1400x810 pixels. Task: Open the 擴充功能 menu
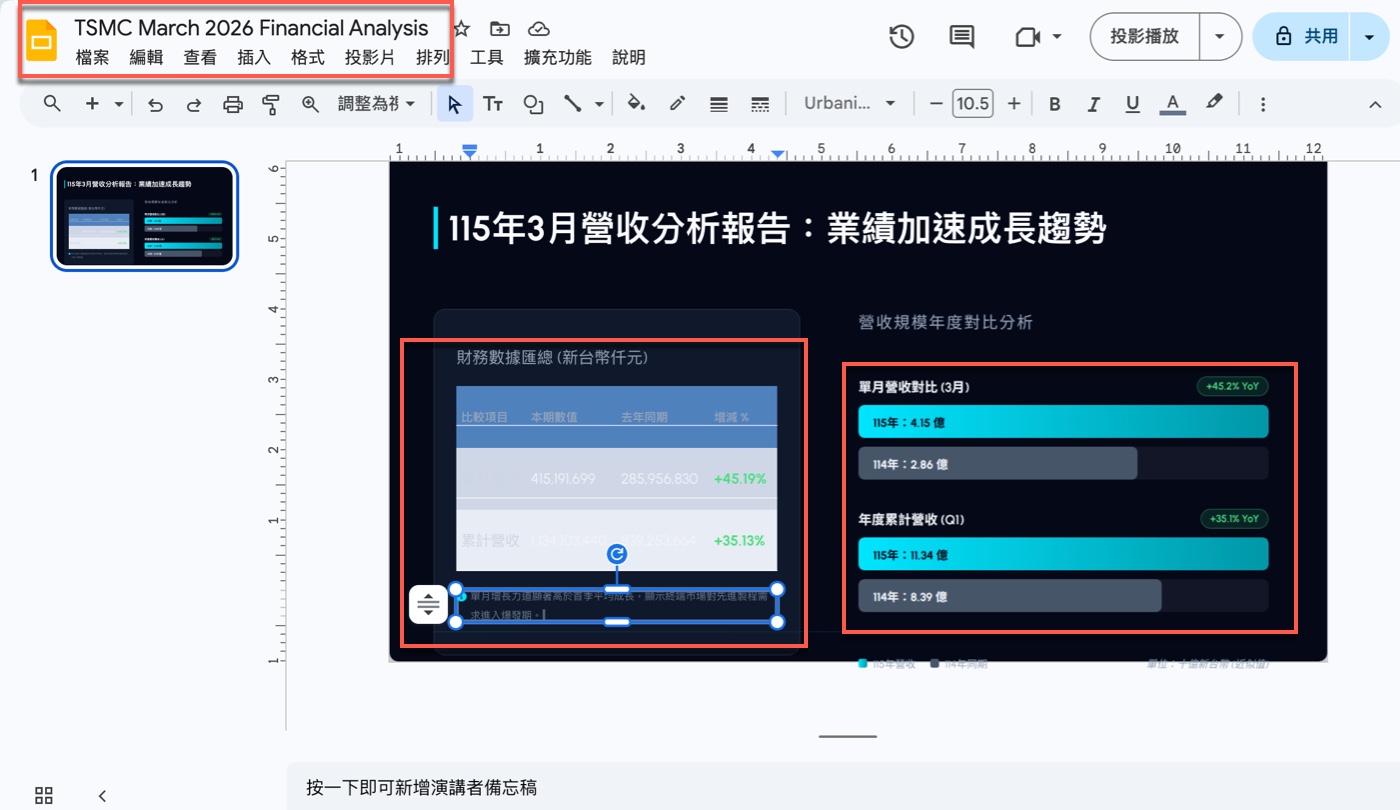558,58
